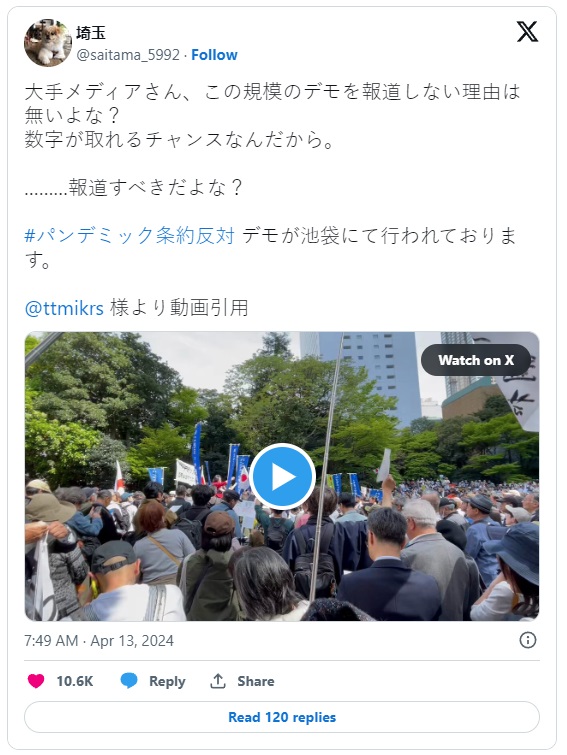
Task: Visit the @ttmikrs mention link
Action: pyautogui.click(x=64, y=308)
